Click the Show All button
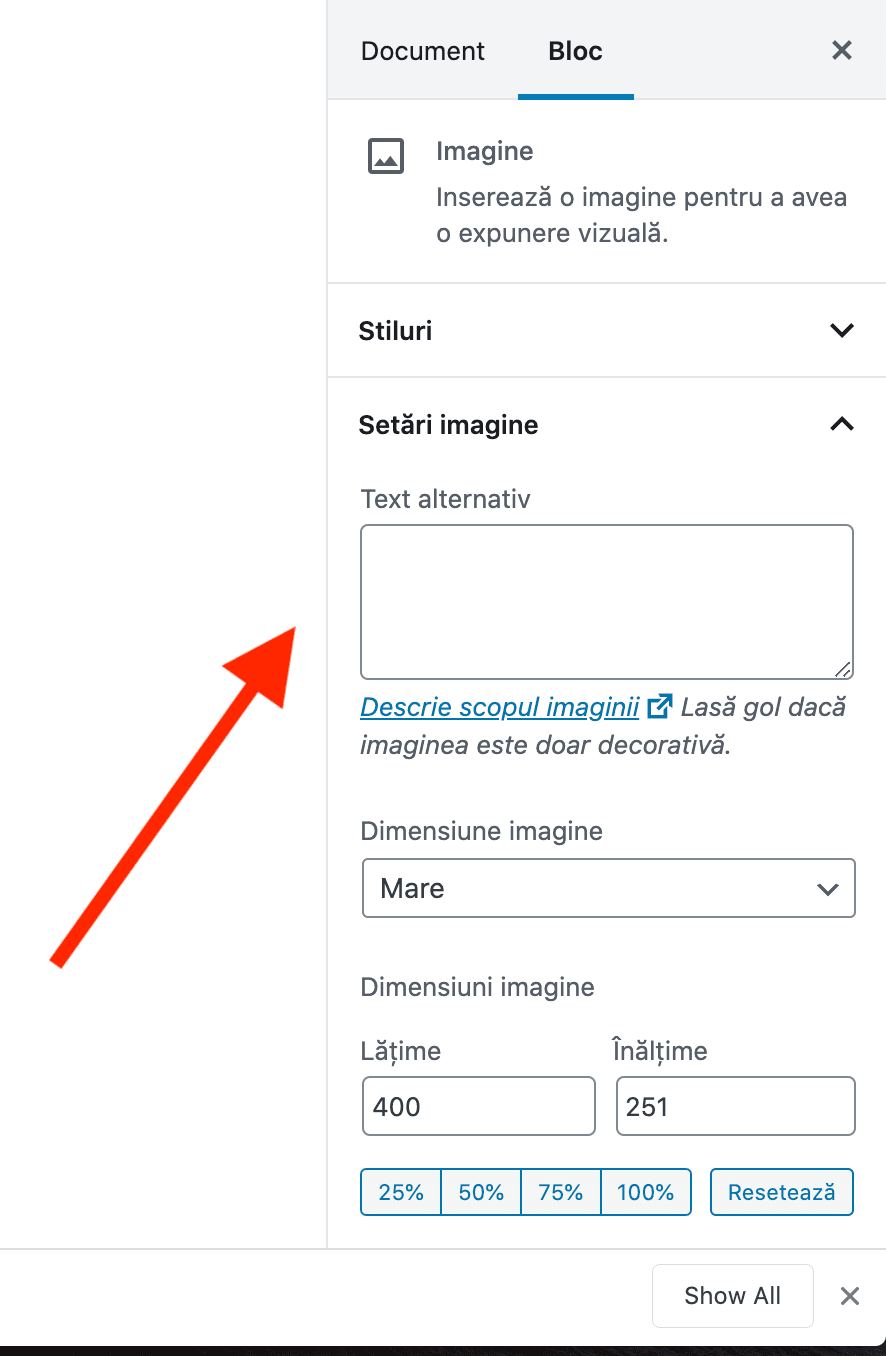Viewport: 886px width, 1356px height. 732,1295
